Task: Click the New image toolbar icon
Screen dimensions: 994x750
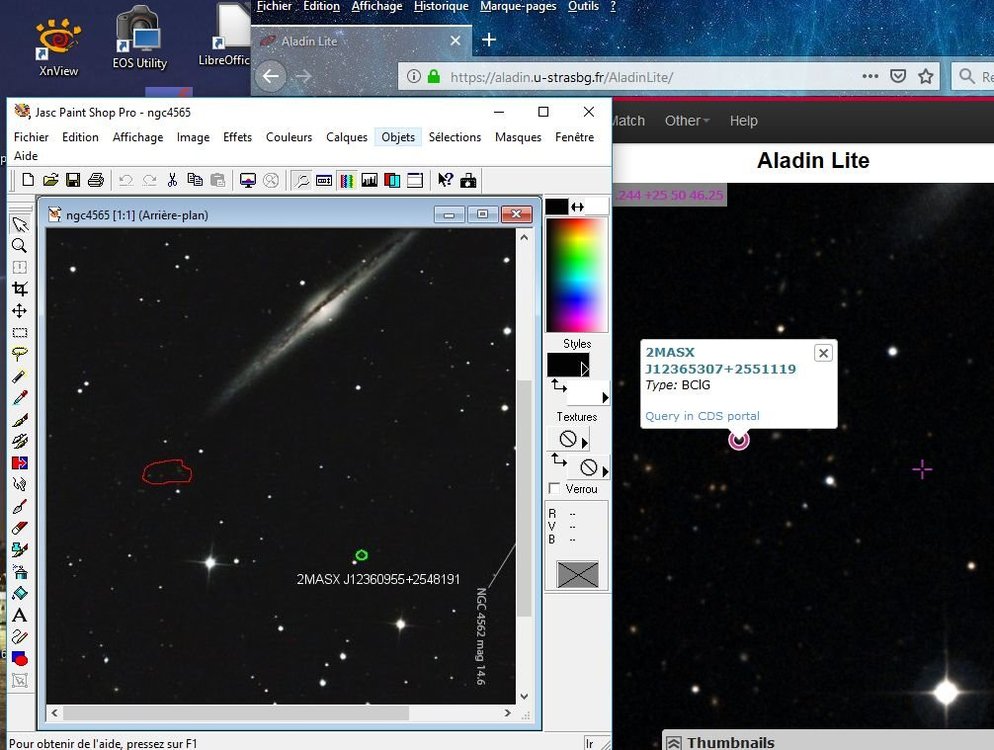Action: tap(28, 180)
